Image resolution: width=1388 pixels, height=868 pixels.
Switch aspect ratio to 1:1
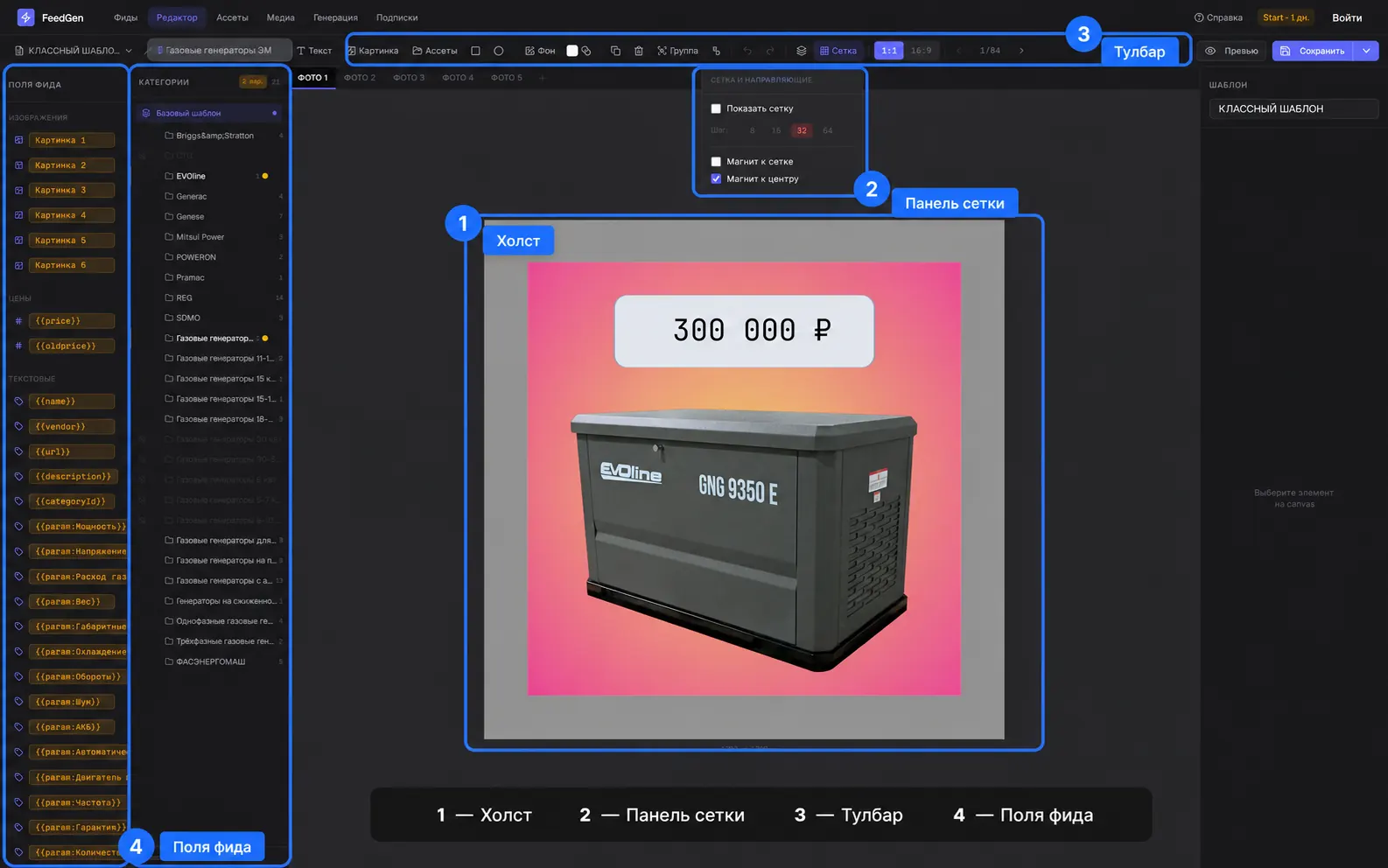(x=889, y=51)
